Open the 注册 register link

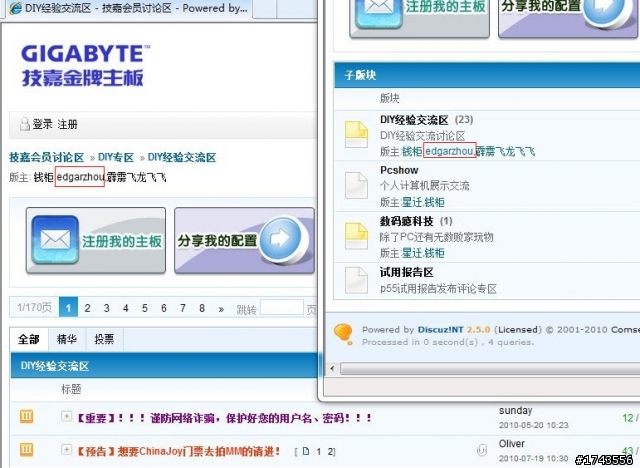67,124
